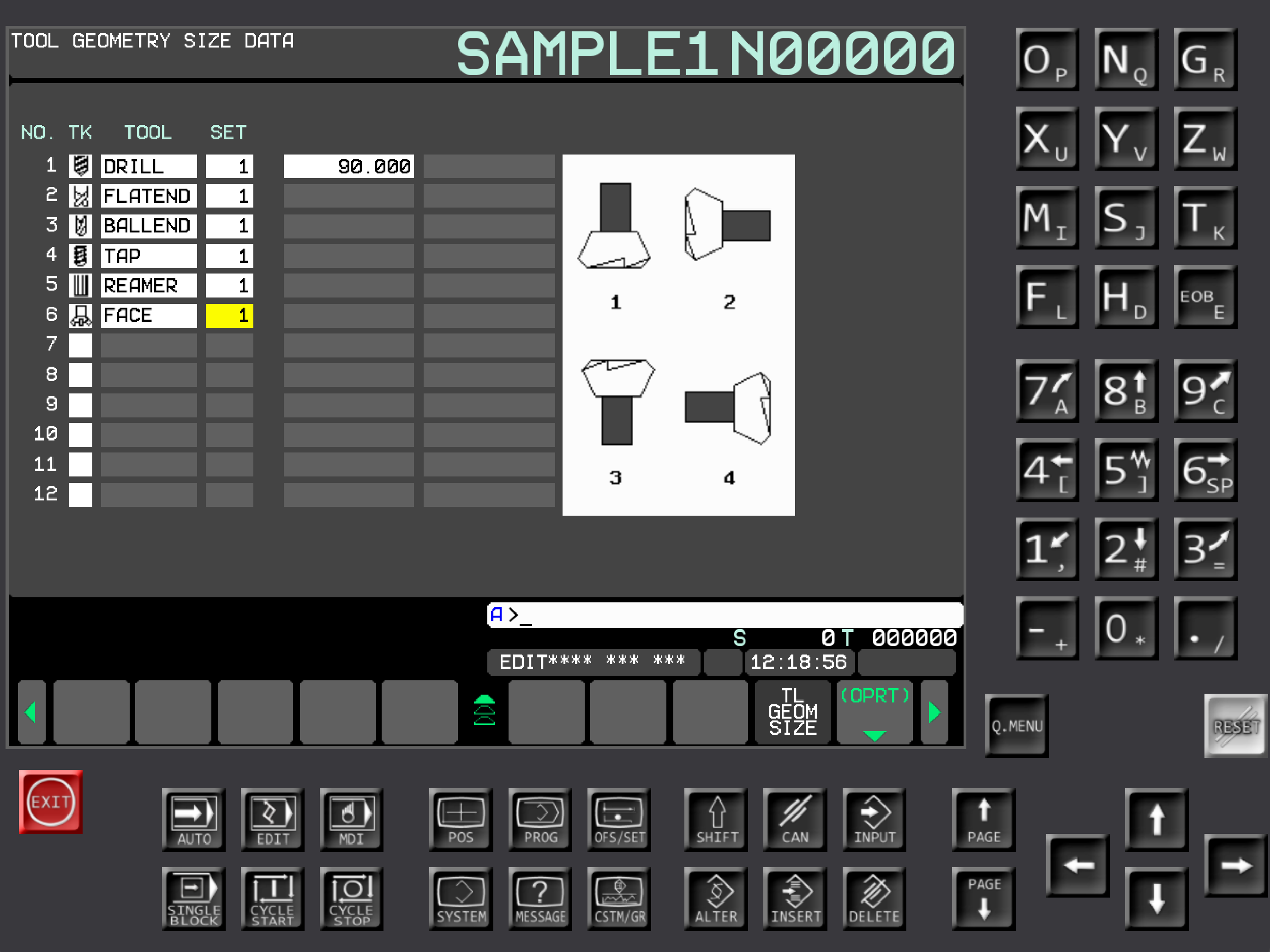Go to next page with PAGE down key

[x=984, y=898]
